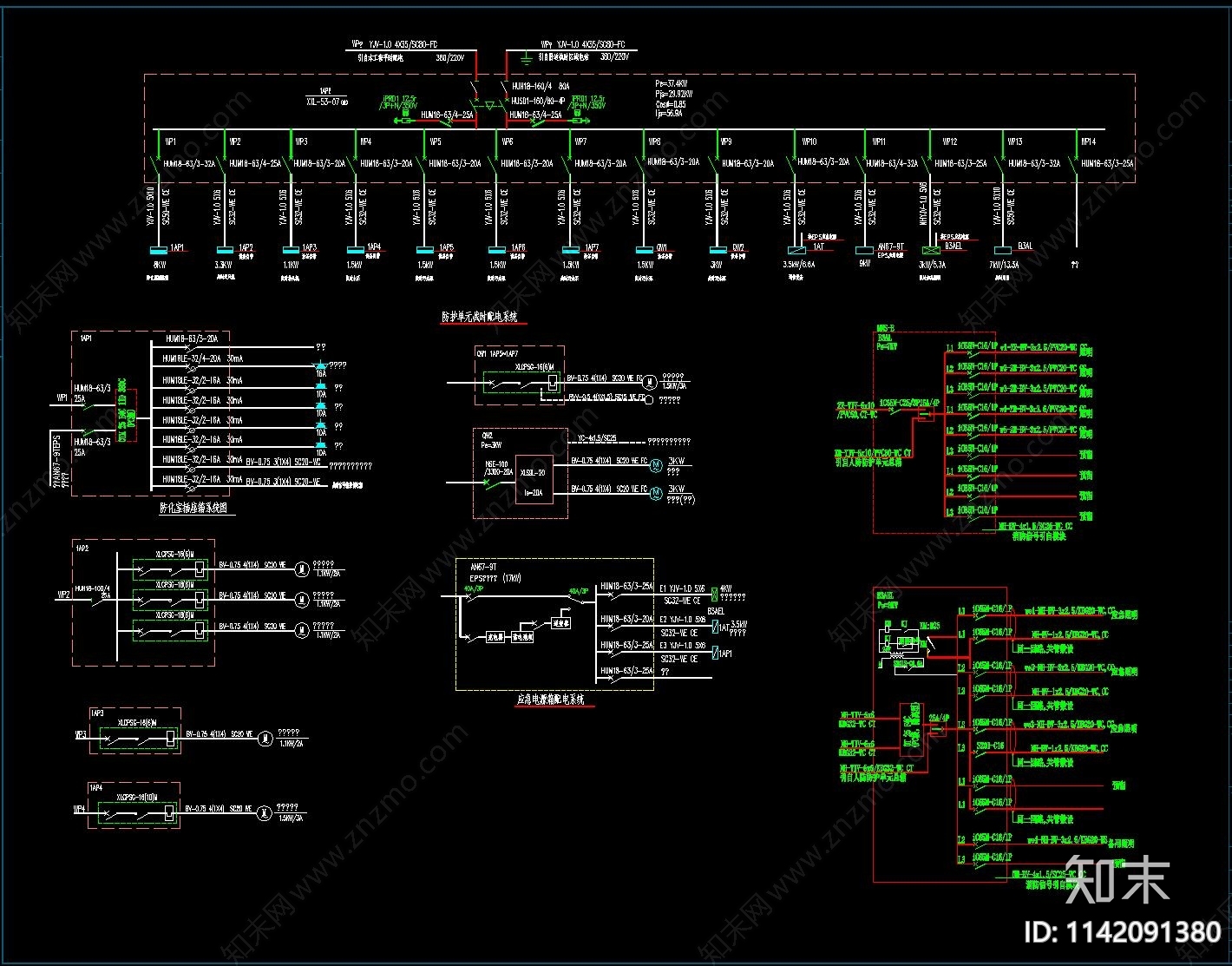The image size is (1232, 966).
Task: Click the Pe=37.4KW load value
Action: pyautogui.click(x=671, y=85)
